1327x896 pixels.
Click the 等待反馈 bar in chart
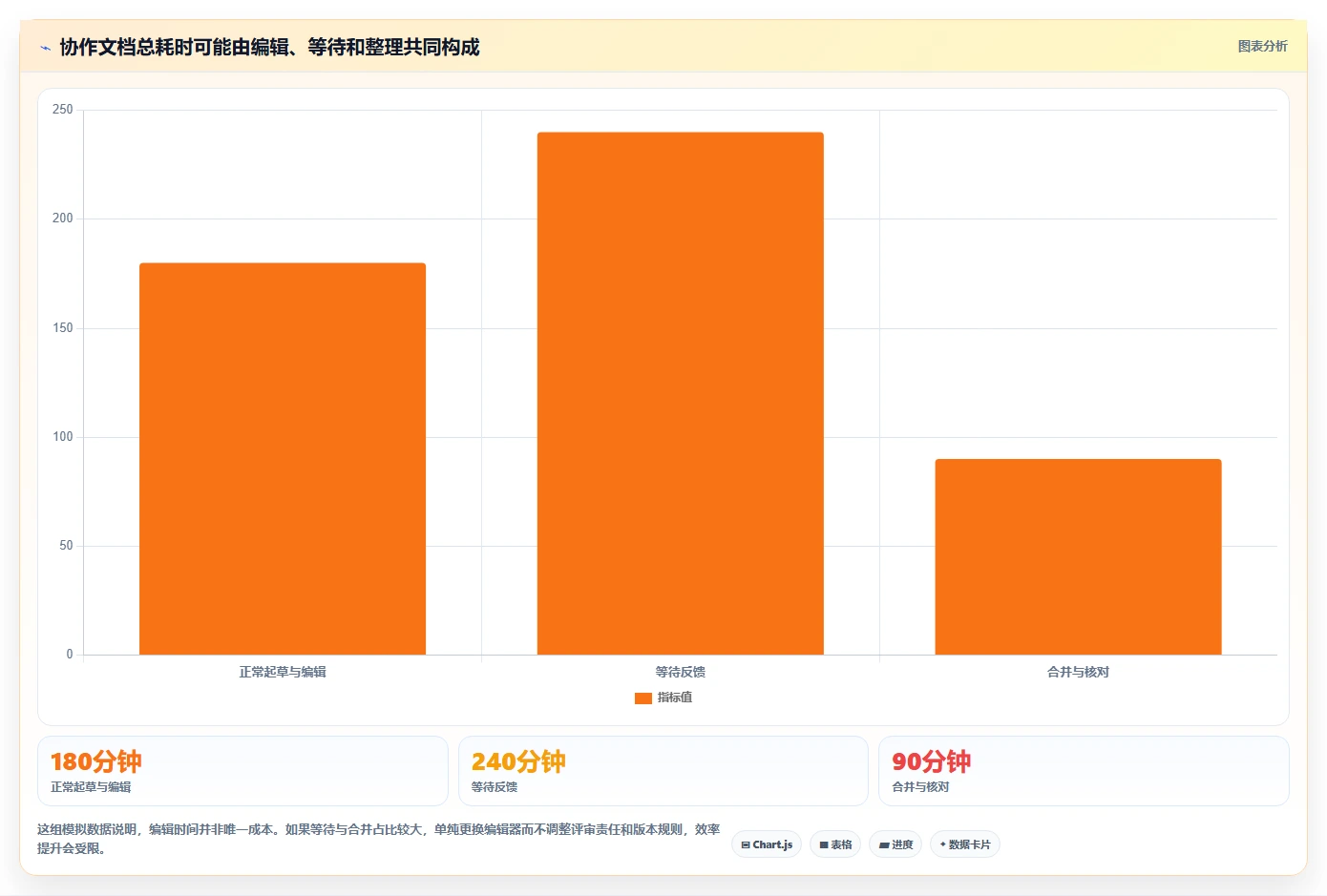[x=681, y=393]
